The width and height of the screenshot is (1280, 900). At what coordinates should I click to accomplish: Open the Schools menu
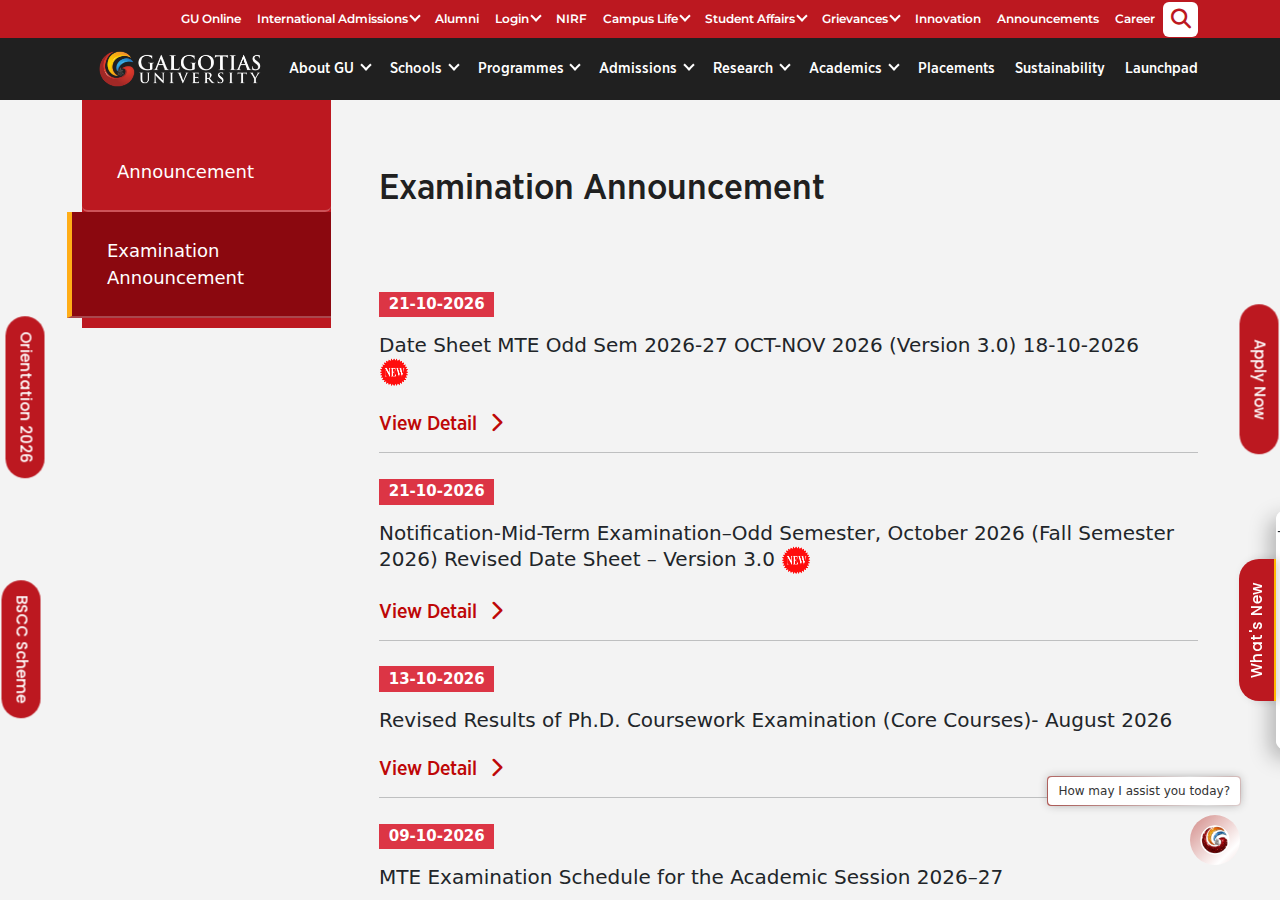pyautogui.click(x=424, y=68)
